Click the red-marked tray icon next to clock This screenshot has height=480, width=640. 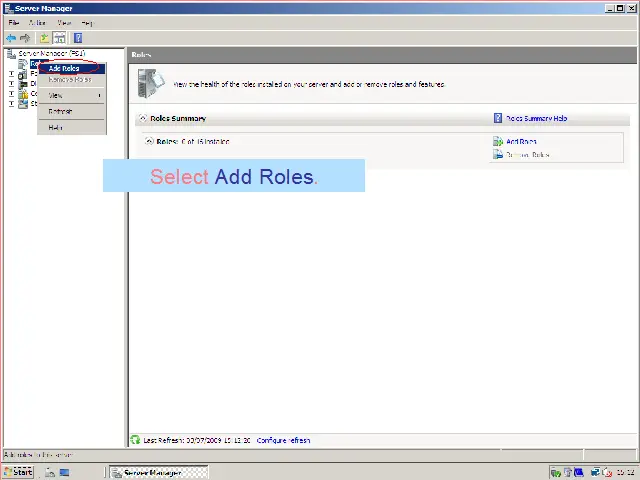[607, 473]
